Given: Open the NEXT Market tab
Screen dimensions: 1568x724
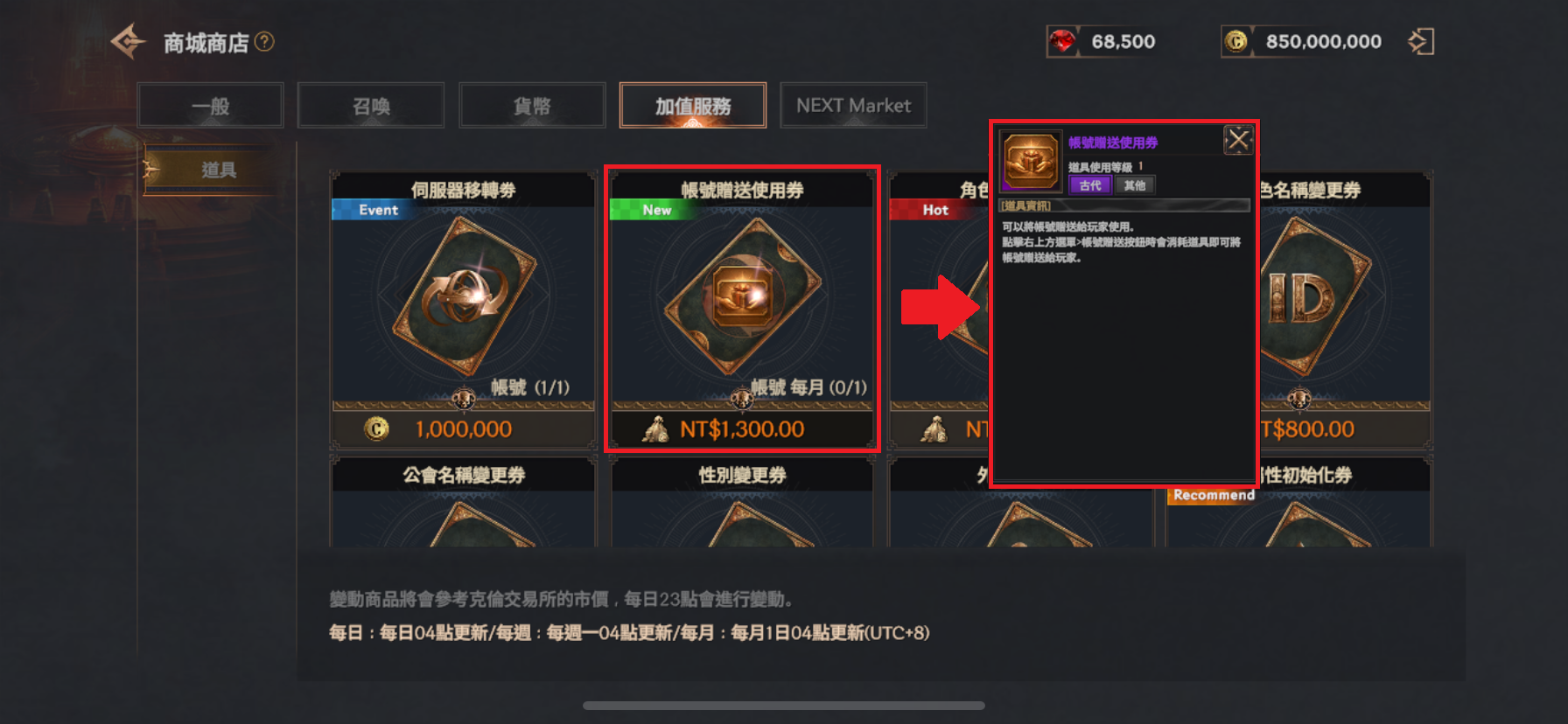Looking at the screenshot, I should tap(853, 106).
